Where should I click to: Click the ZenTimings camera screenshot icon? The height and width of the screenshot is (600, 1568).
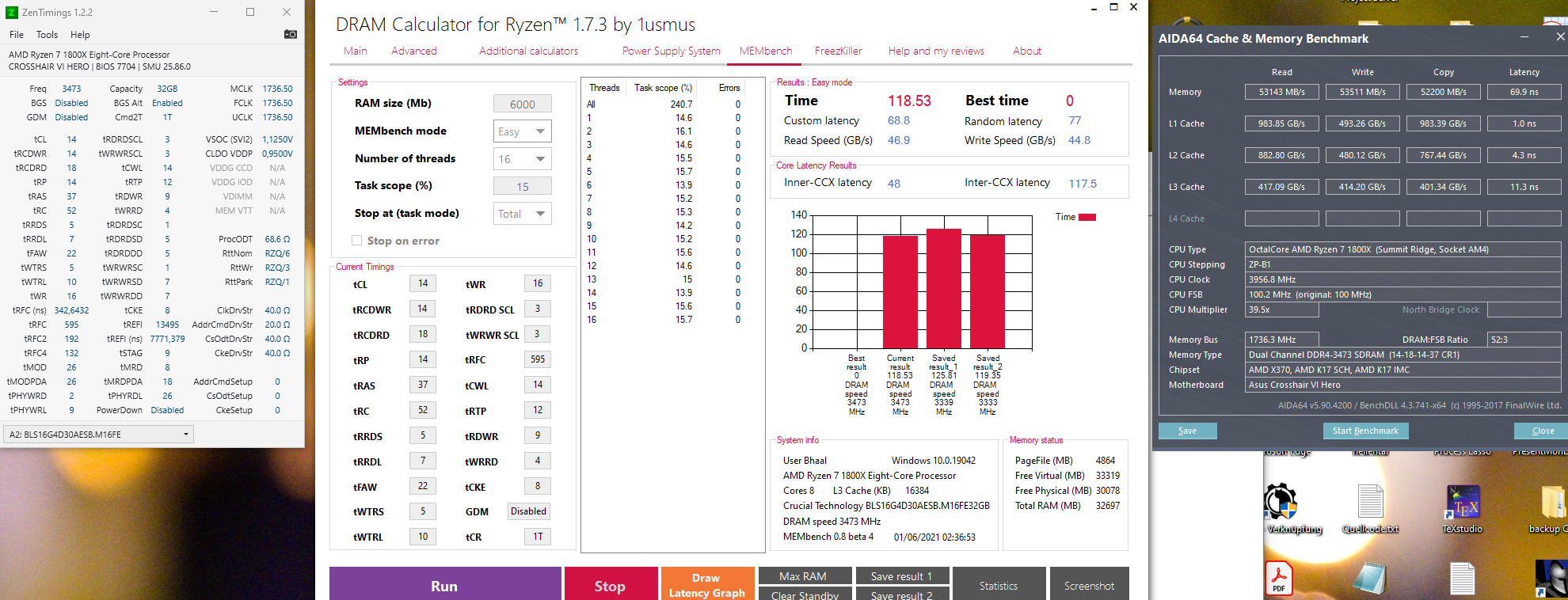[291, 34]
